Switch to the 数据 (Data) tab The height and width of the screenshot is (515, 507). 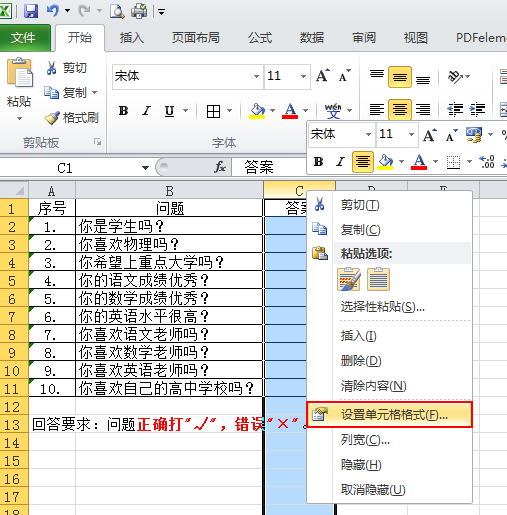(x=312, y=38)
